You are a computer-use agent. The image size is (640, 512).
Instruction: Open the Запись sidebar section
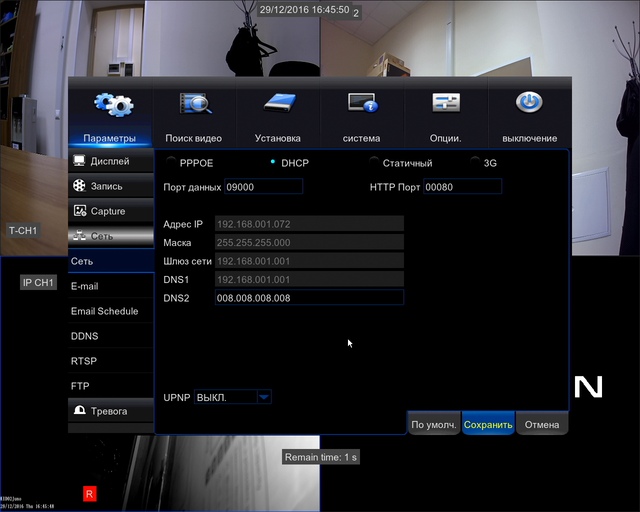(x=111, y=186)
